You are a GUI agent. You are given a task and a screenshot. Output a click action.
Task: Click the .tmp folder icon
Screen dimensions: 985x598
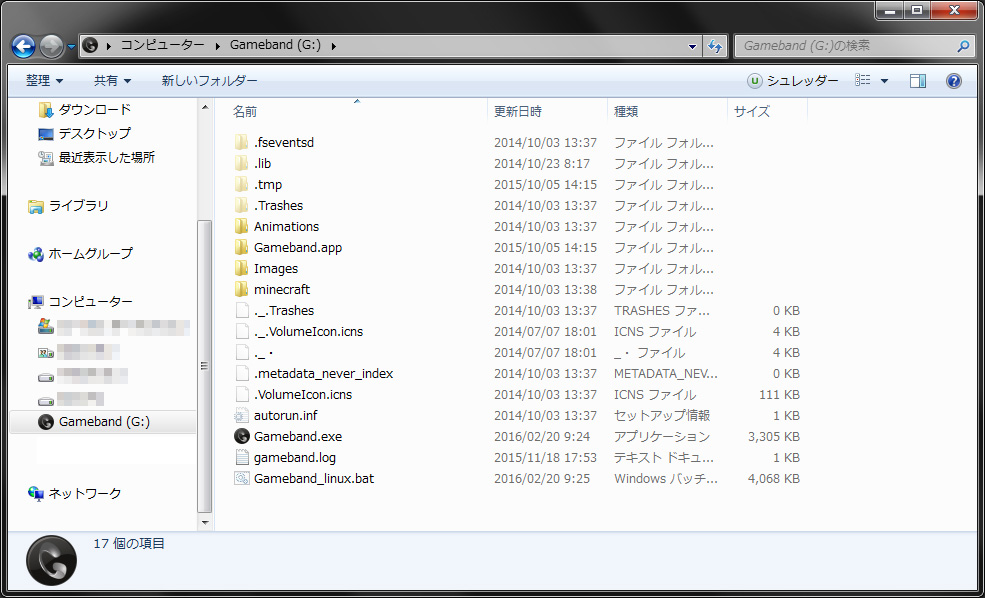coord(241,185)
